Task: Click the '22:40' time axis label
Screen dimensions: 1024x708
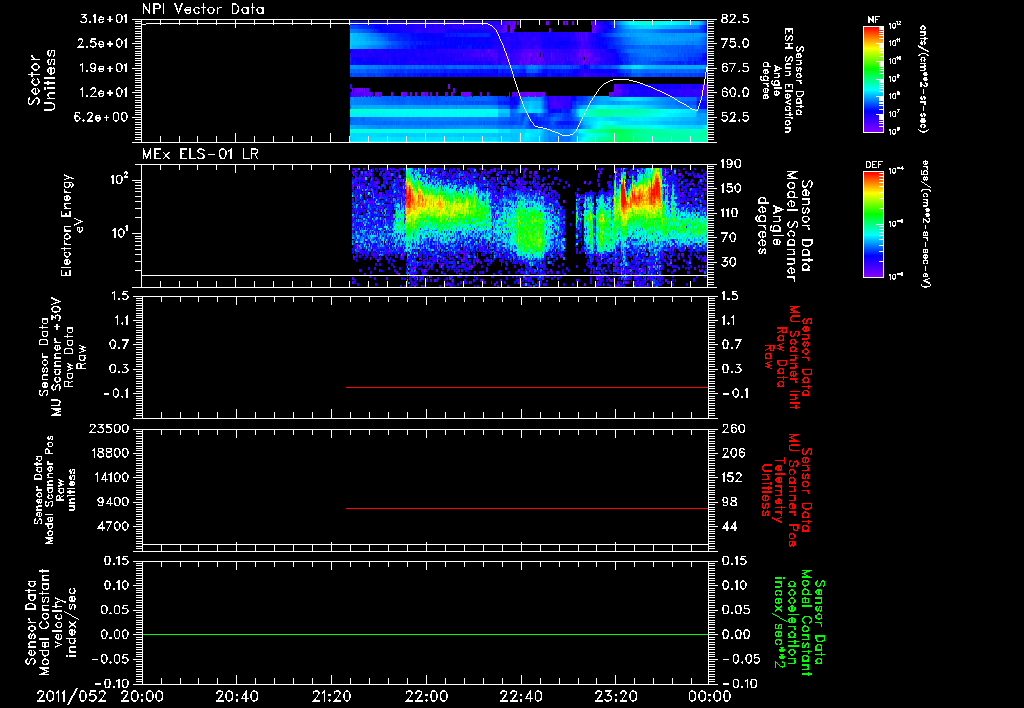Action: coord(520,696)
